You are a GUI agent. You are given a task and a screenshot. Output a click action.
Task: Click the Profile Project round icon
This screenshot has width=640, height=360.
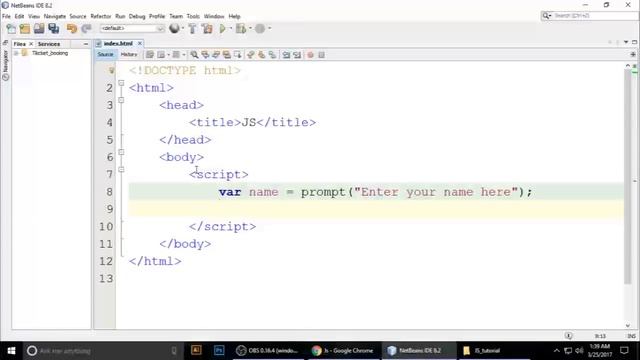[260, 29]
